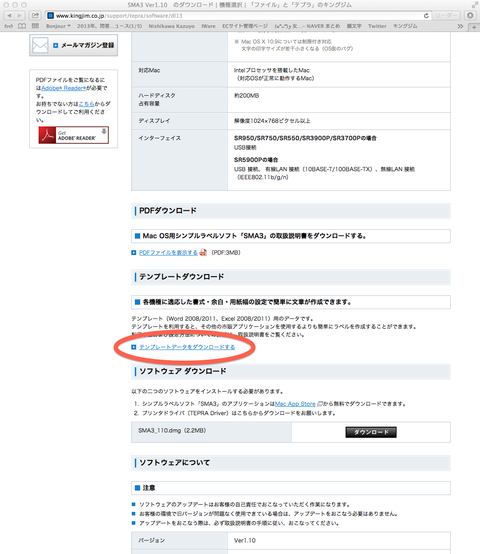
Task: Click テンプレートデータをダウンロードする link
Action: coord(187,347)
